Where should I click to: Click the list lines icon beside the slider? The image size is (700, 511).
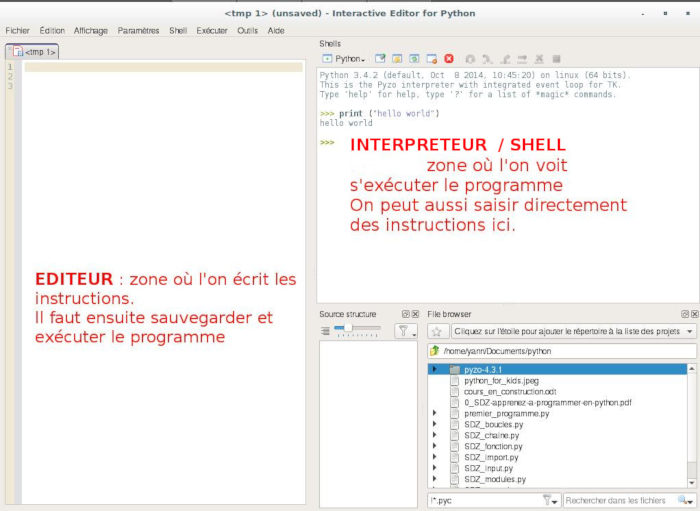(325, 331)
